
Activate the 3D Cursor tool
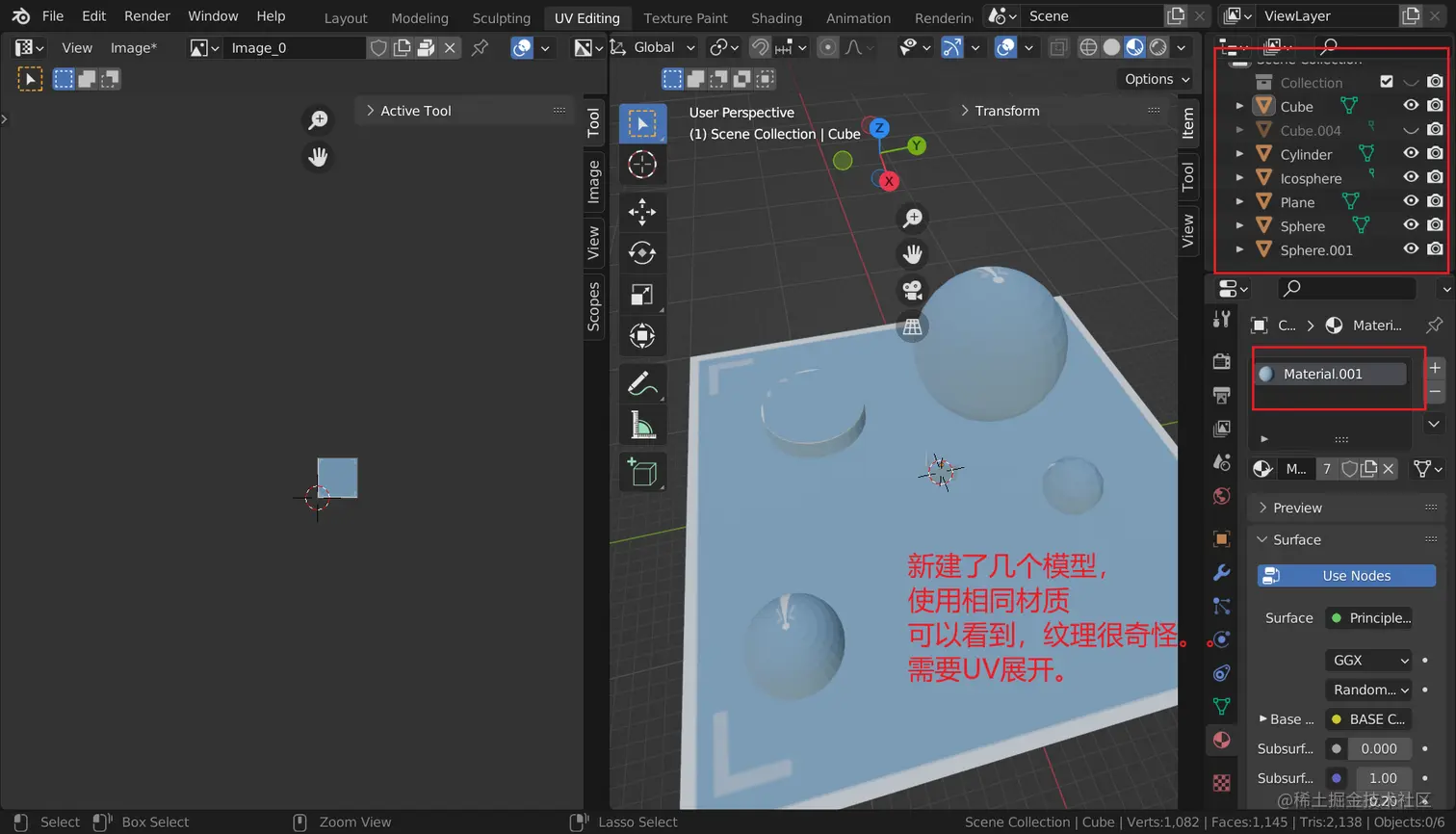[642, 165]
